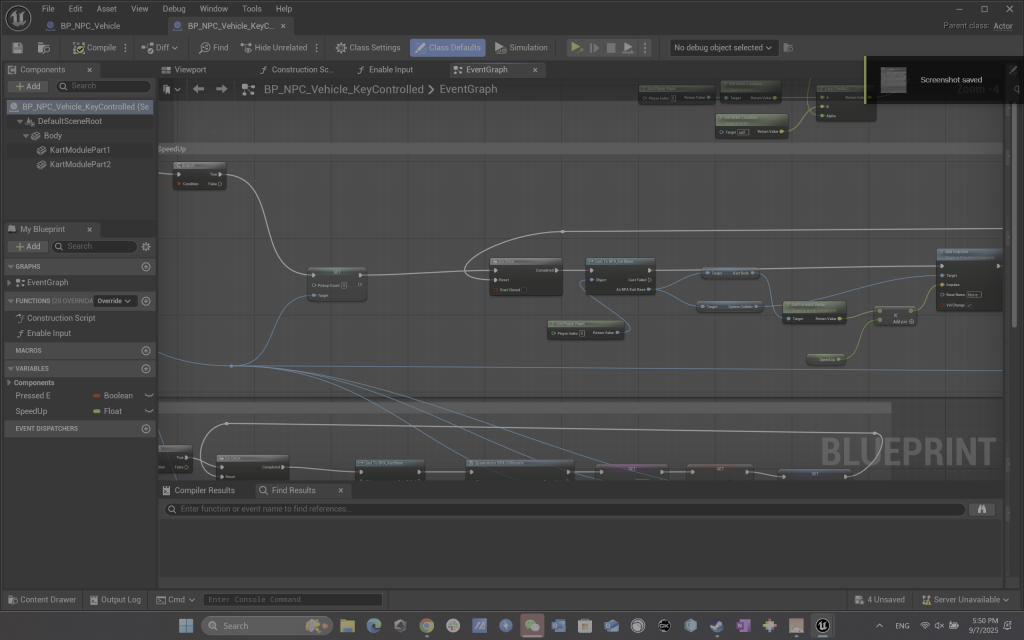Toggle Hide Unrelated nodes
Image resolution: width=1024 pixels, height=640 pixels.
[x=274, y=47]
